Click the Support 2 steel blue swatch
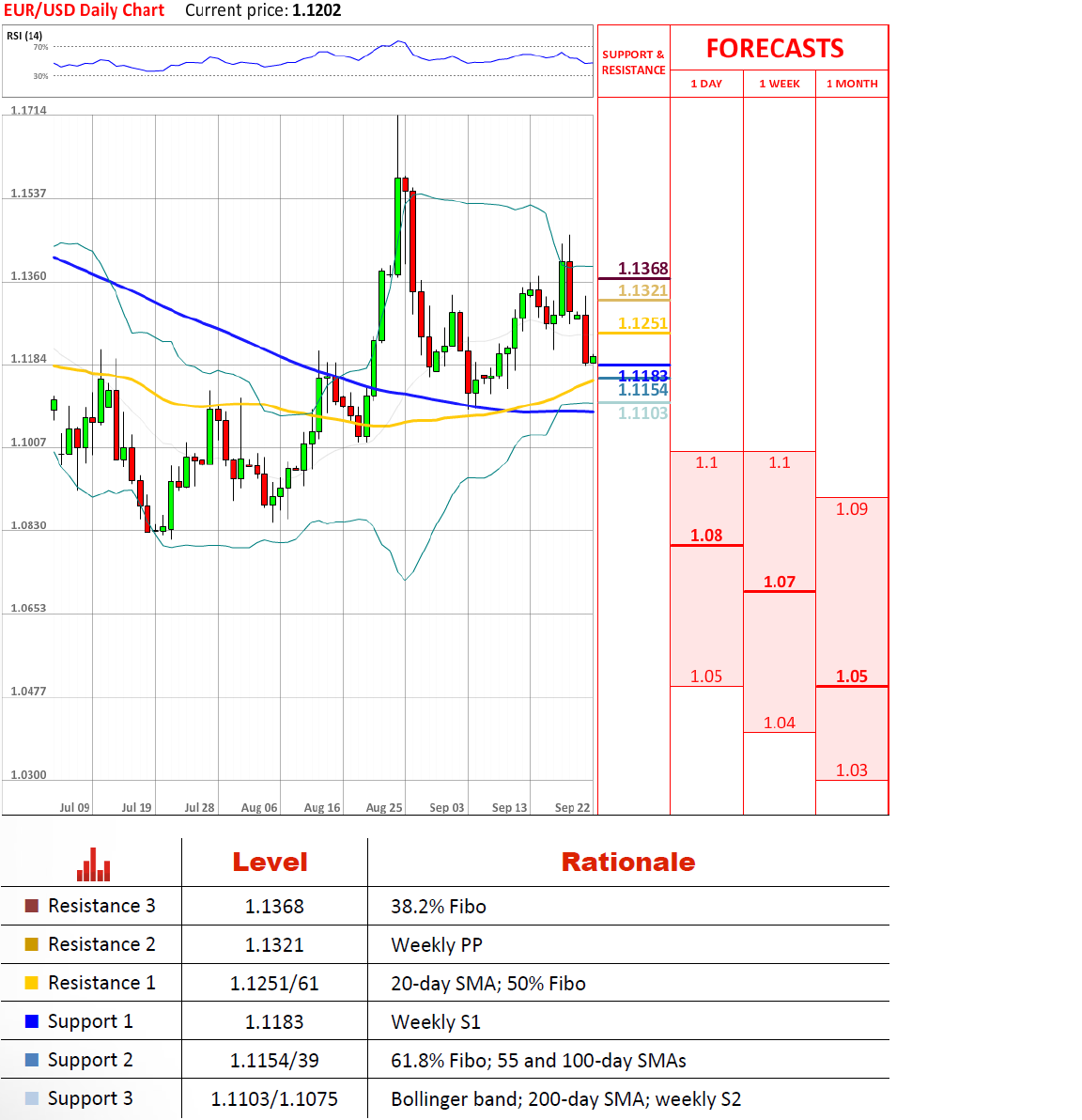This screenshot has width=1082, height=1120. click(31, 1060)
